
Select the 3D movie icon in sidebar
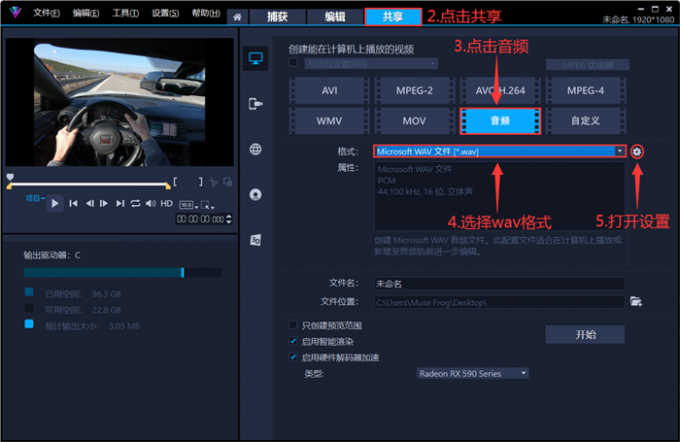pyautogui.click(x=255, y=240)
